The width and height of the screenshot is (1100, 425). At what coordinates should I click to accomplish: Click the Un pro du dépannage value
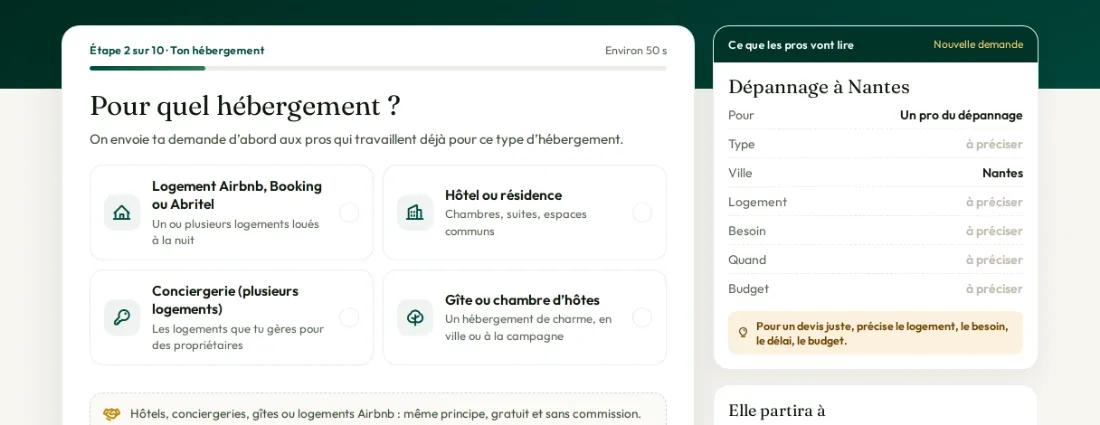tap(961, 115)
